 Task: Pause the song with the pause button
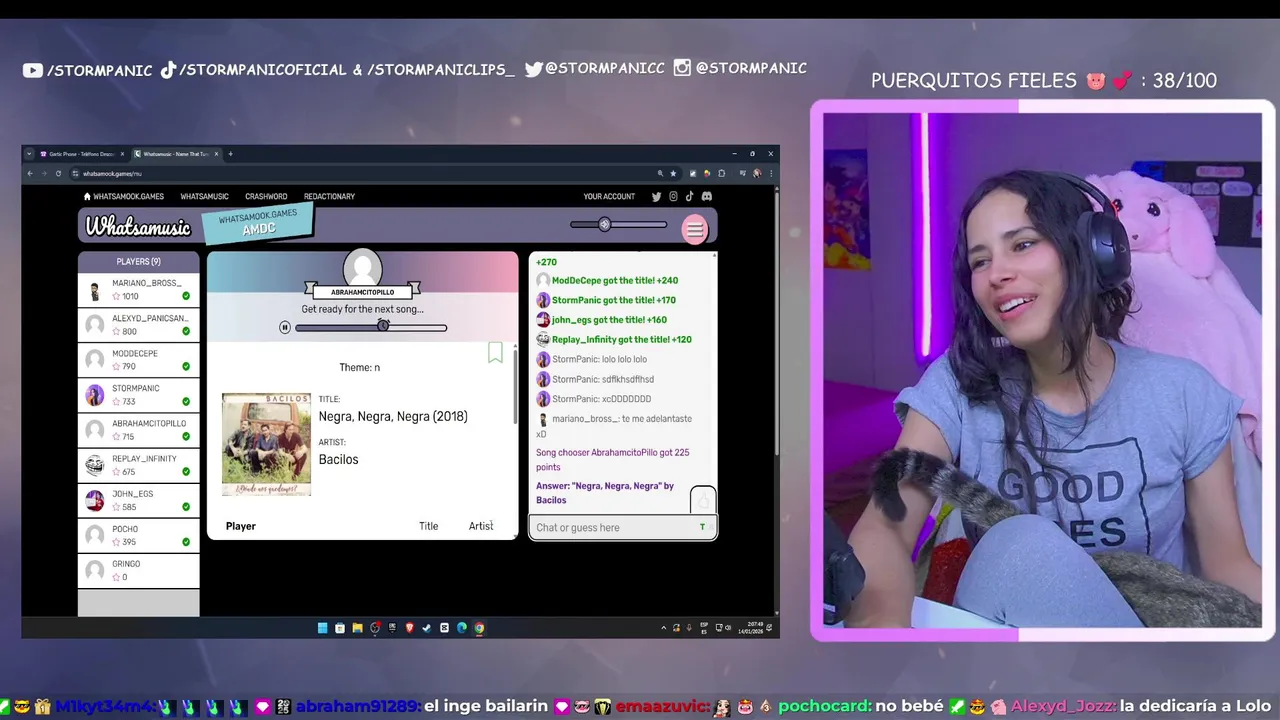pyautogui.click(x=285, y=327)
